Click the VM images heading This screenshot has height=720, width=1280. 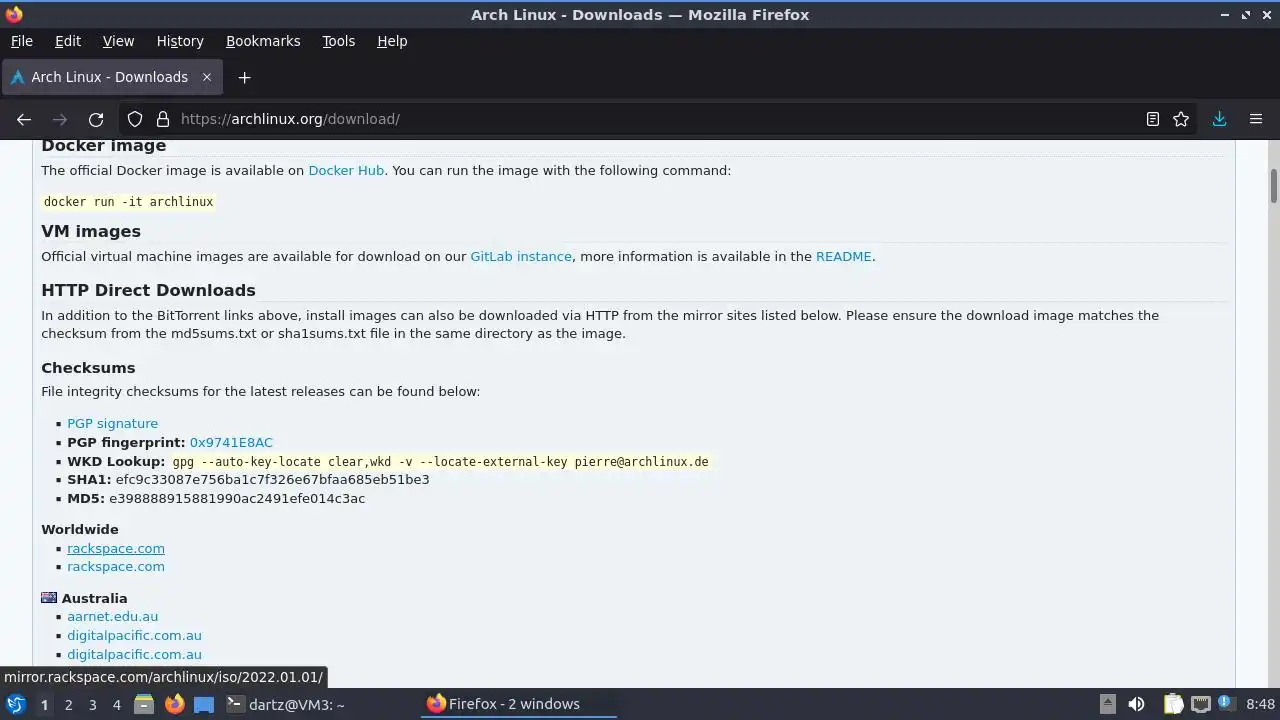[91, 231]
